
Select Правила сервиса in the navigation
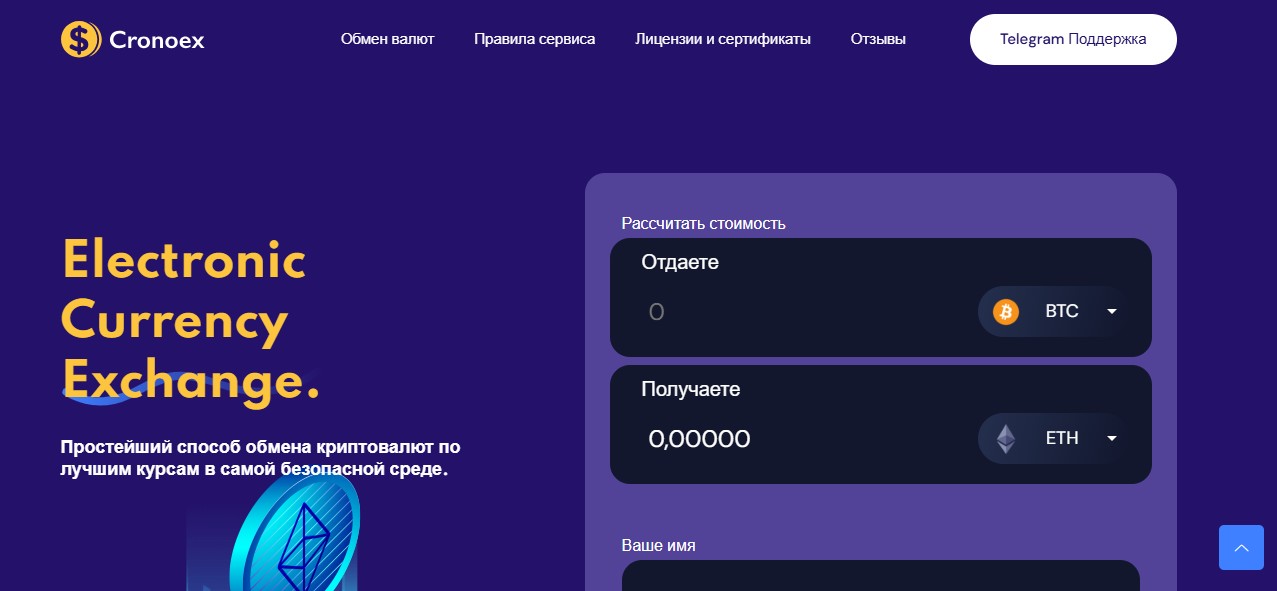(x=534, y=39)
